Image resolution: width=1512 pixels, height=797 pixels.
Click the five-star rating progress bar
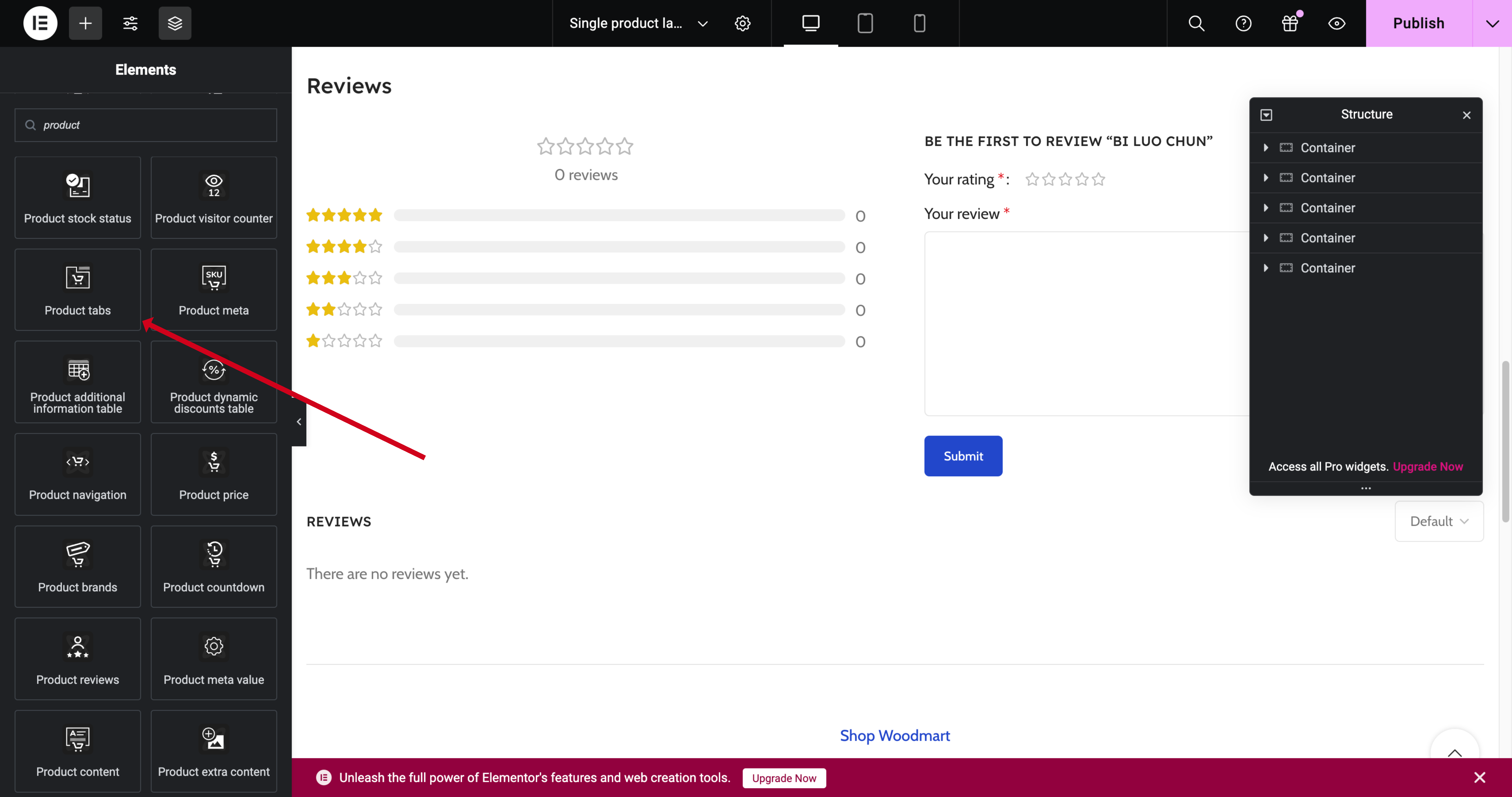point(619,216)
